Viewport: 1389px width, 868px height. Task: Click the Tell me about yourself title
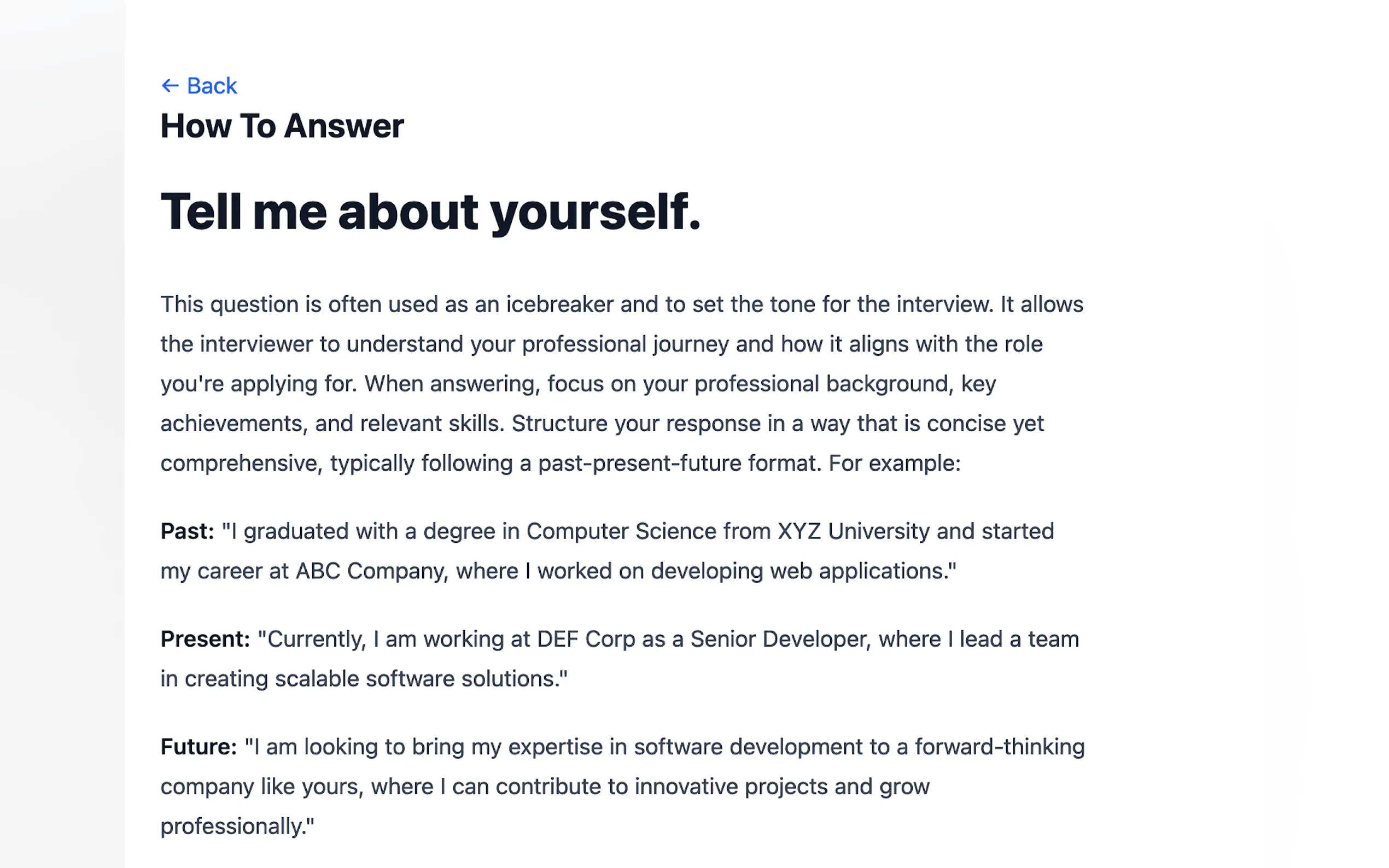tap(431, 212)
